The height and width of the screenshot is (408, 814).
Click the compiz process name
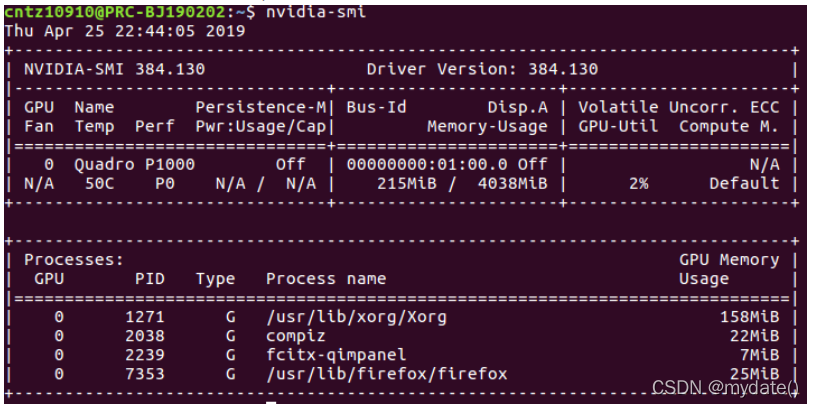point(295,336)
